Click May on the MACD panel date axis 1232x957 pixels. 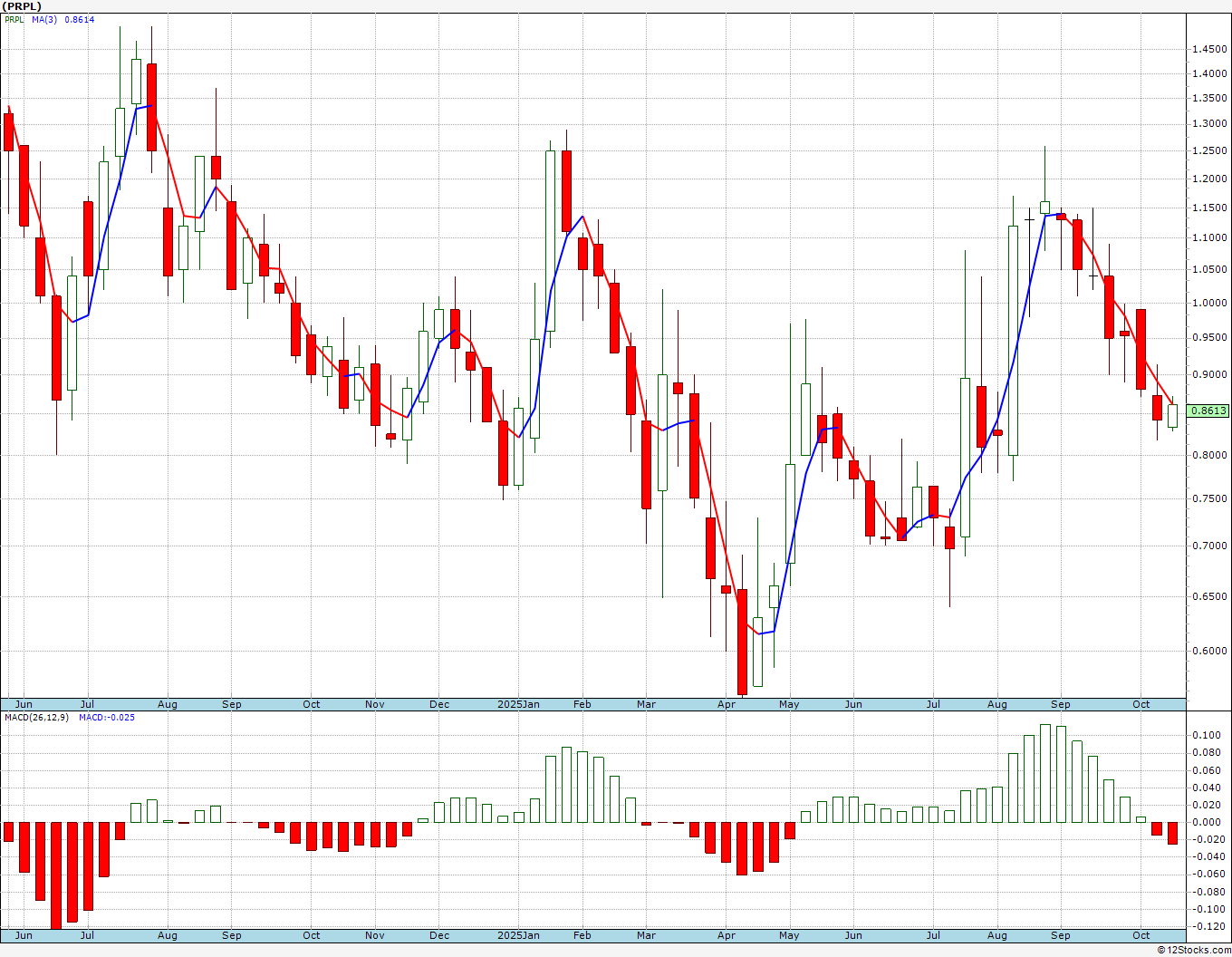[789, 935]
